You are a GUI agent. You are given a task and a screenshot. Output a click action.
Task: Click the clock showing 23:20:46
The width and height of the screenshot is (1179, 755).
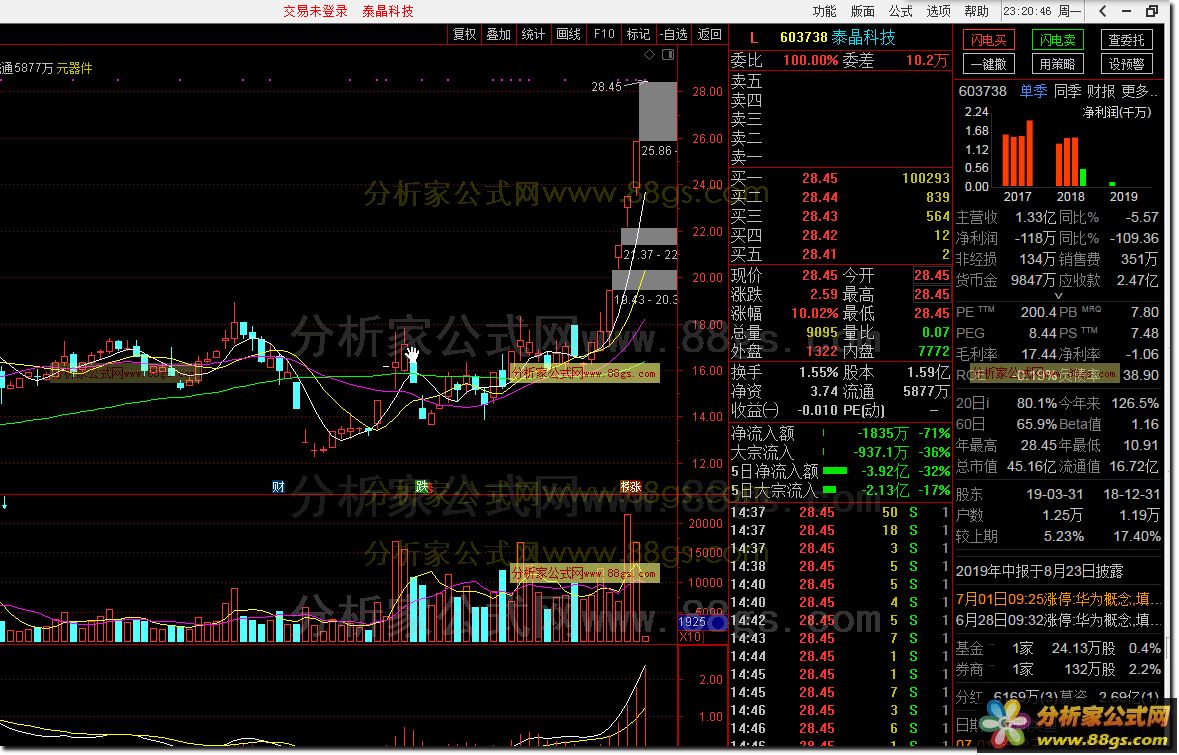1027,11
